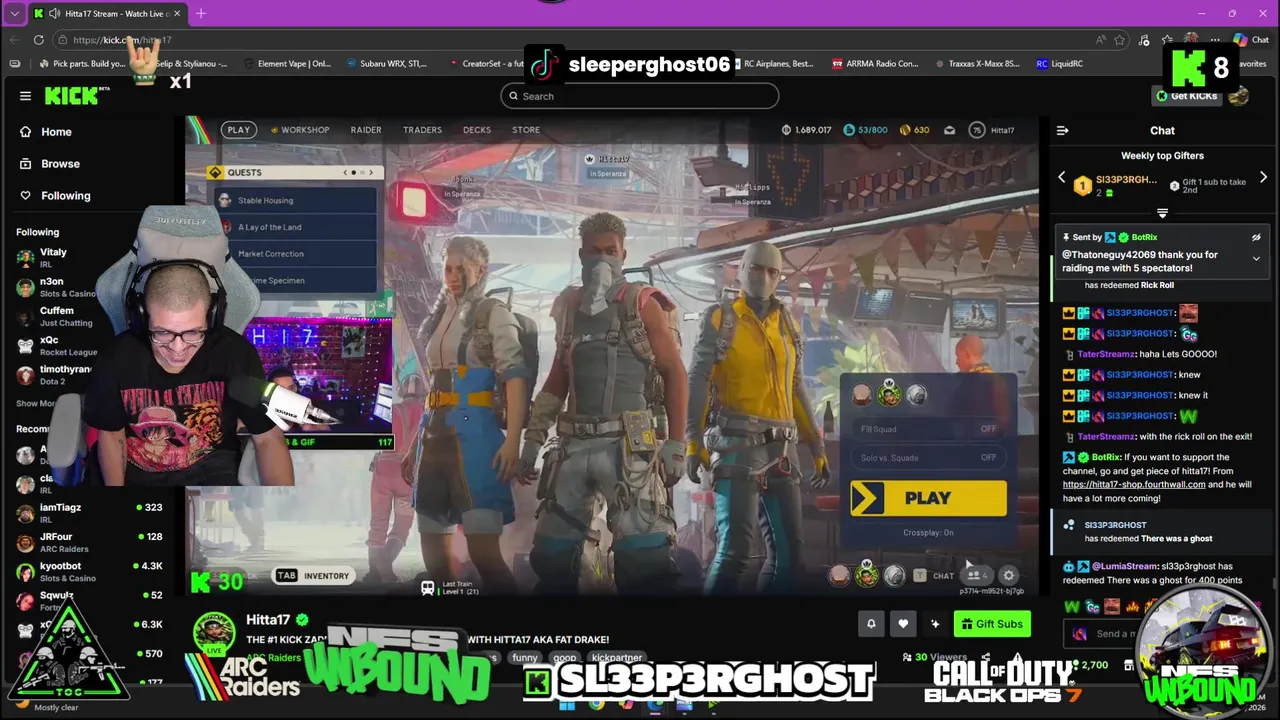
Task: Expand the weekly gifters drag handle
Action: 1162,213
